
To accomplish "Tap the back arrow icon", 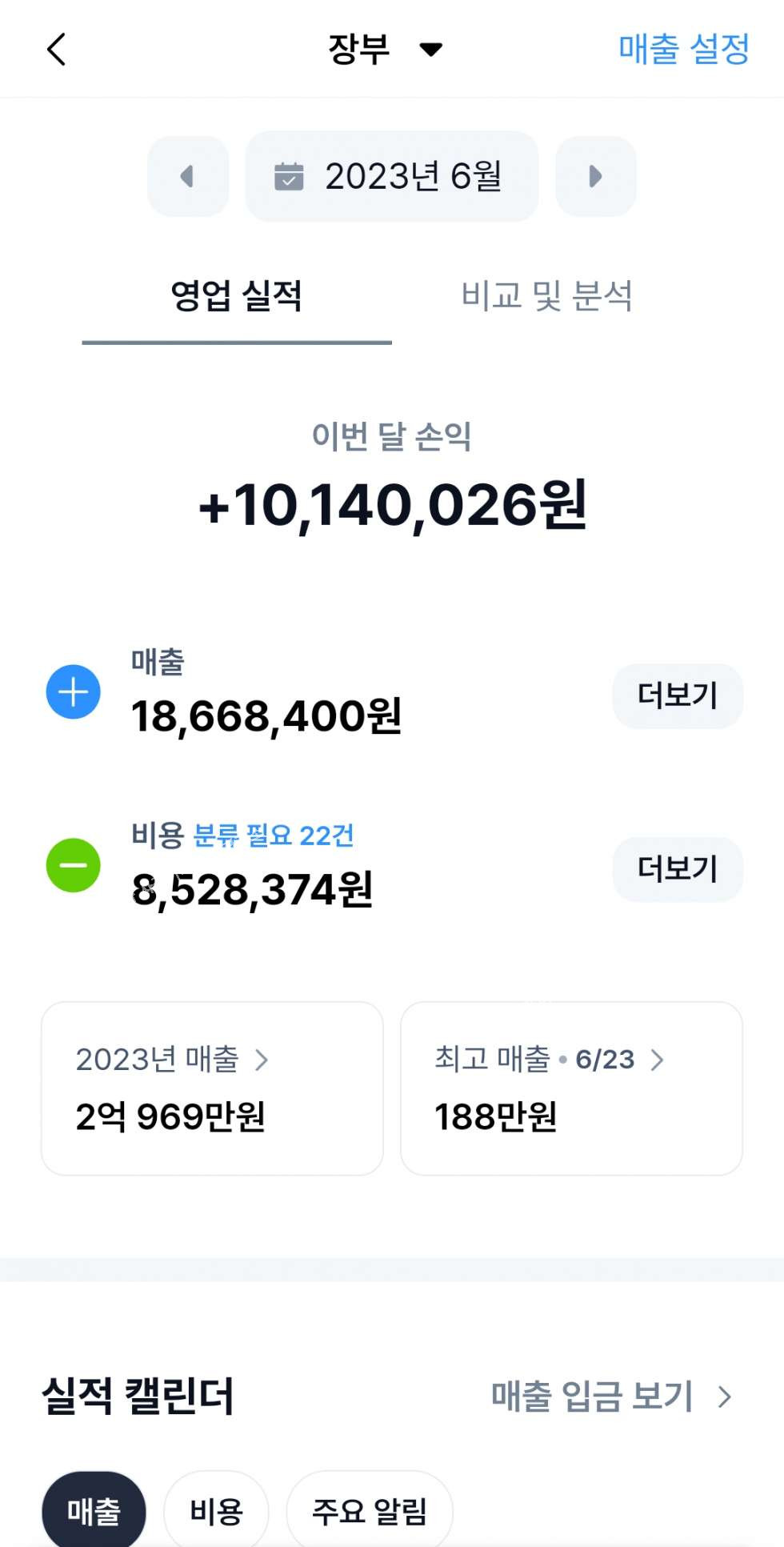I will tap(56, 50).
